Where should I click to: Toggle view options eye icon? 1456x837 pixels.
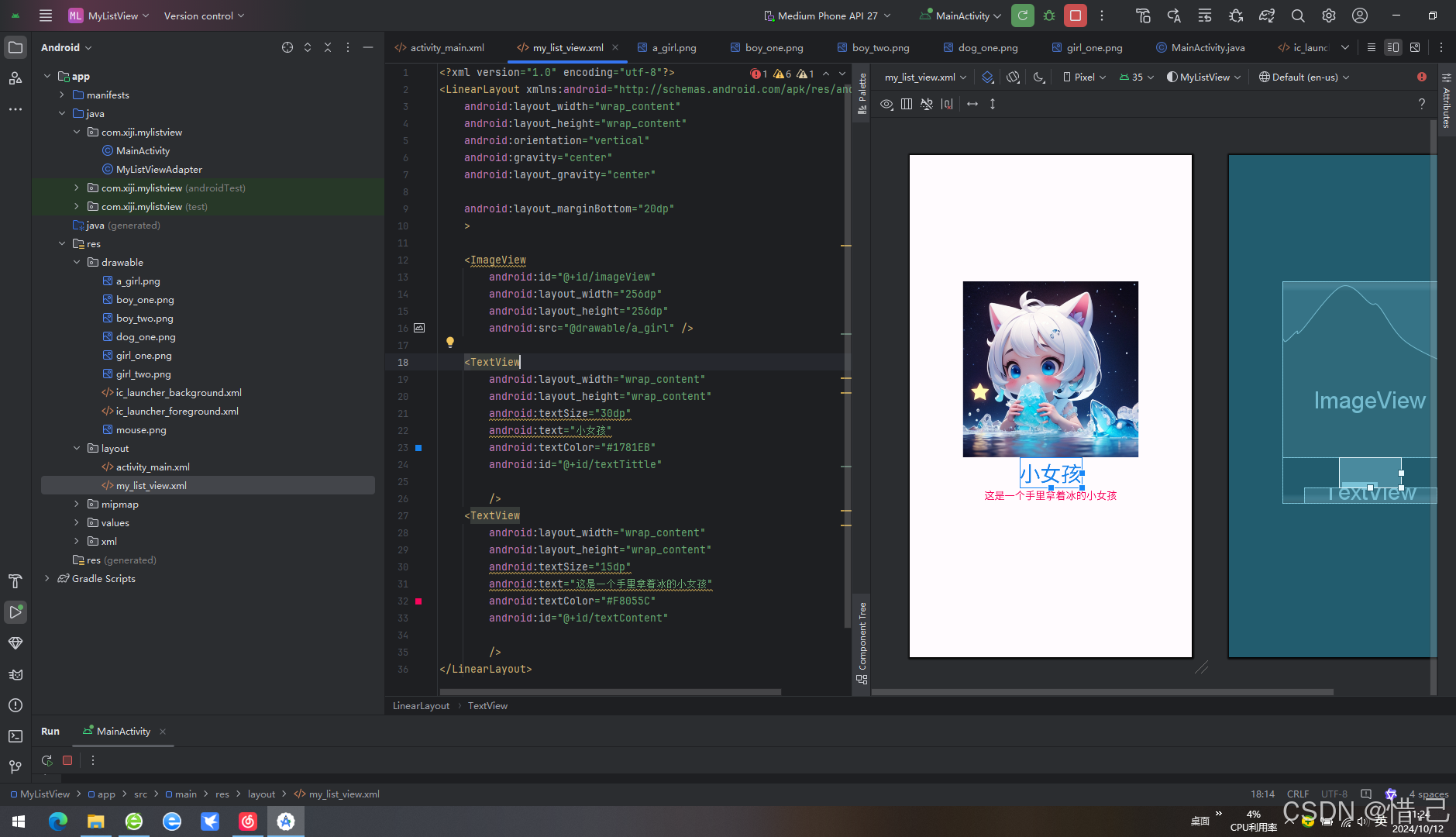pyautogui.click(x=886, y=104)
